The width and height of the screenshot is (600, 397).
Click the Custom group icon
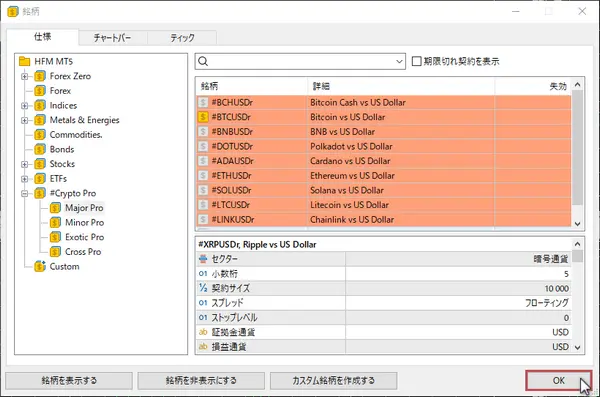[x=40, y=266]
